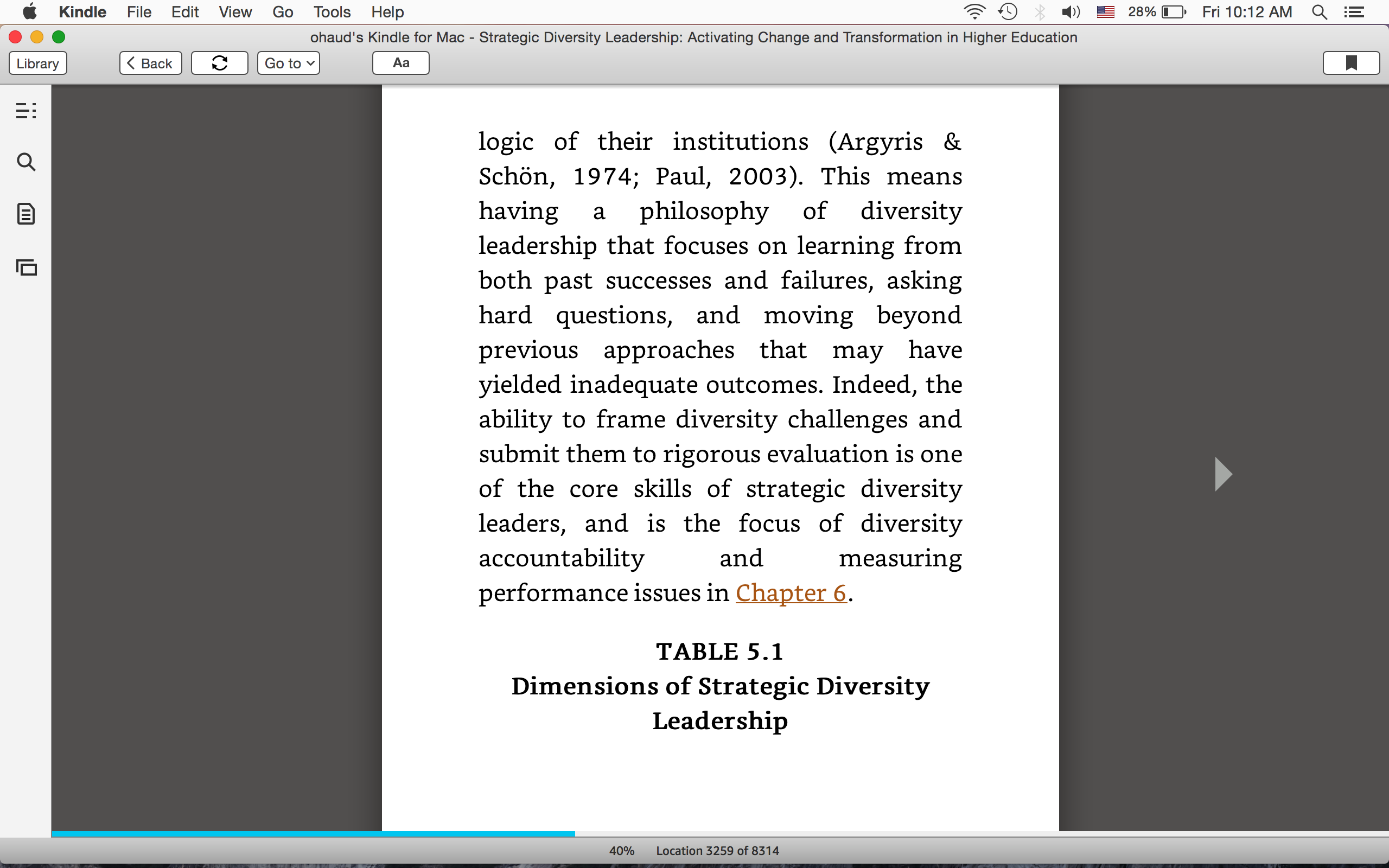
Task: Open the Aa font settings button
Action: [x=400, y=63]
